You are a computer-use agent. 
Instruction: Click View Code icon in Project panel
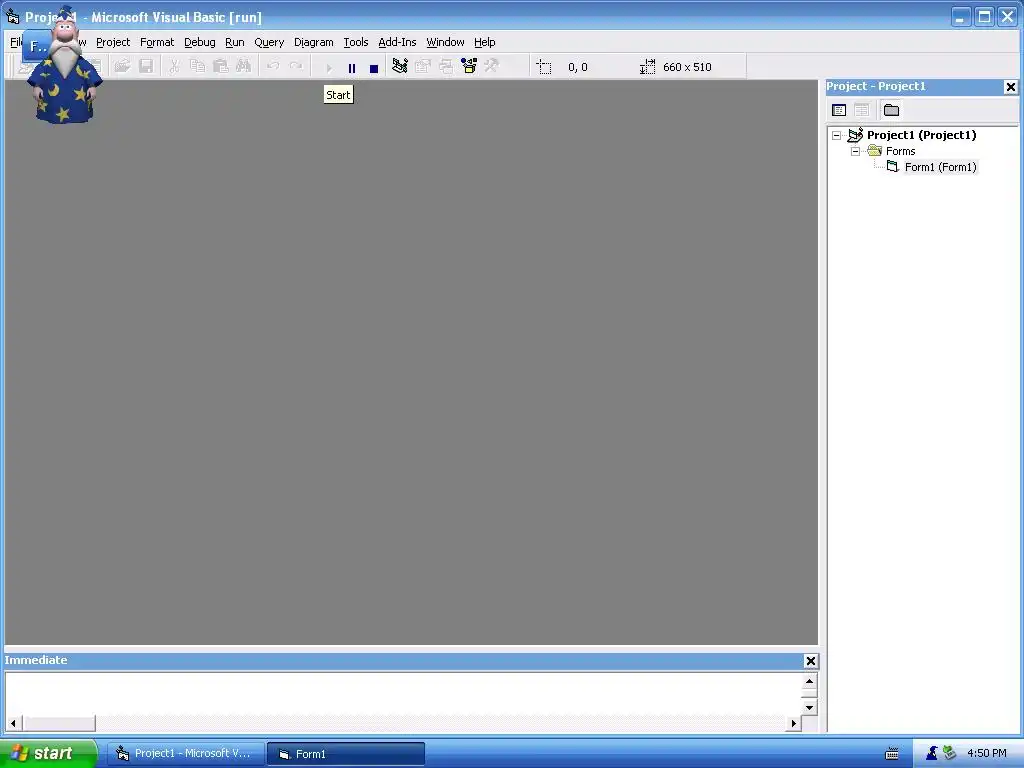coord(839,110)
